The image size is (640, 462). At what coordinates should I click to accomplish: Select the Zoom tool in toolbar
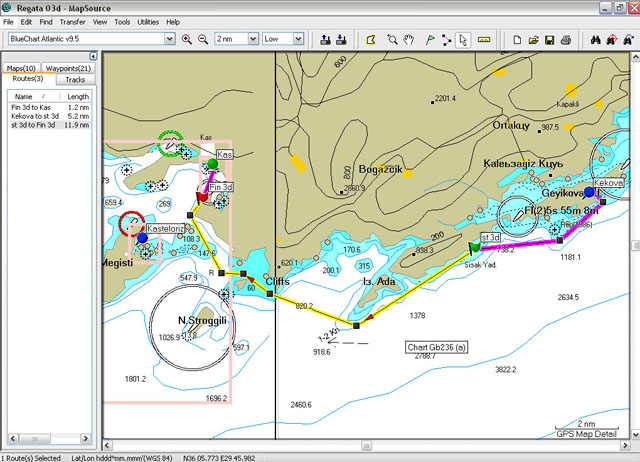click(392, 40)
